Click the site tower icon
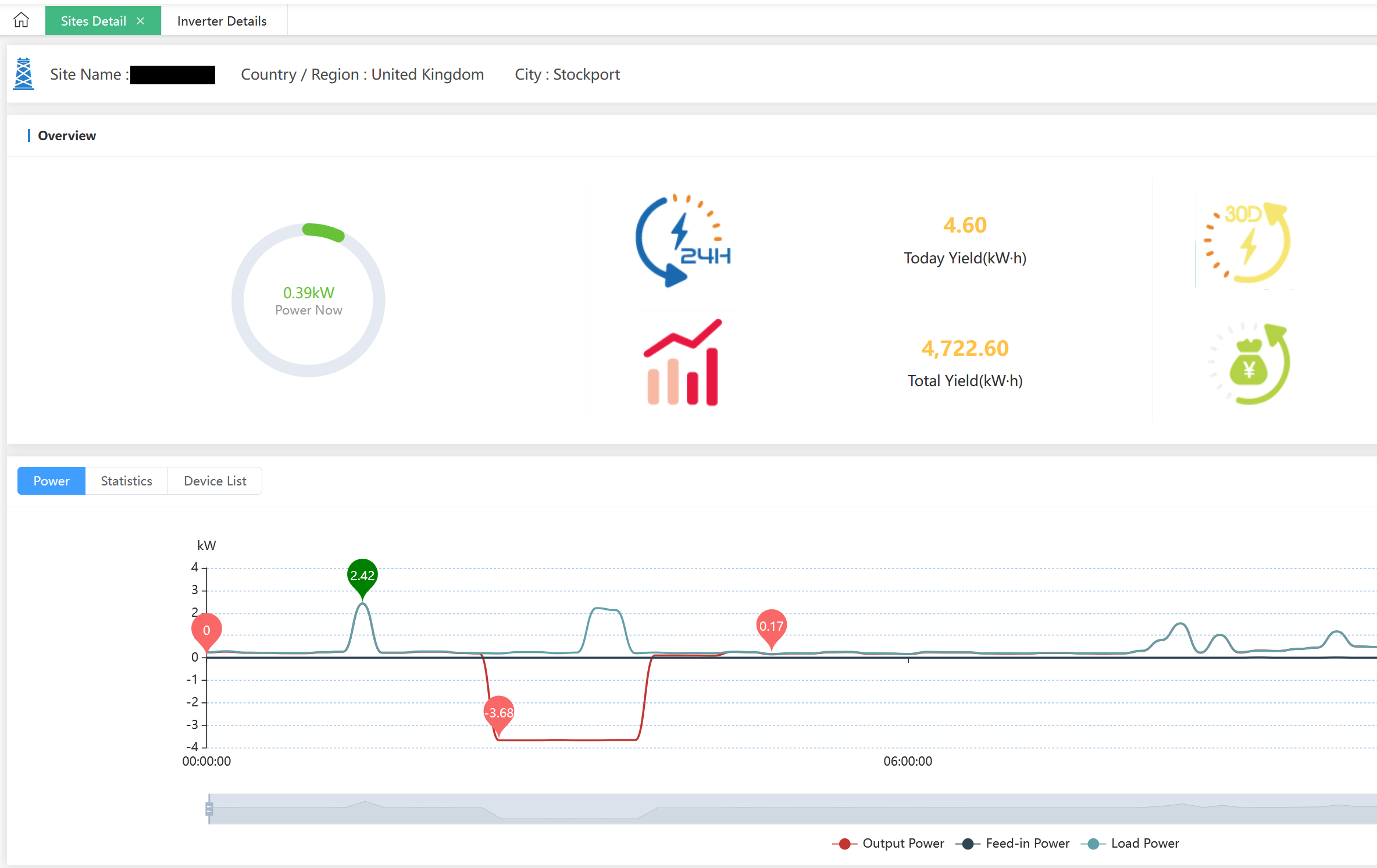 coord(23,74)
